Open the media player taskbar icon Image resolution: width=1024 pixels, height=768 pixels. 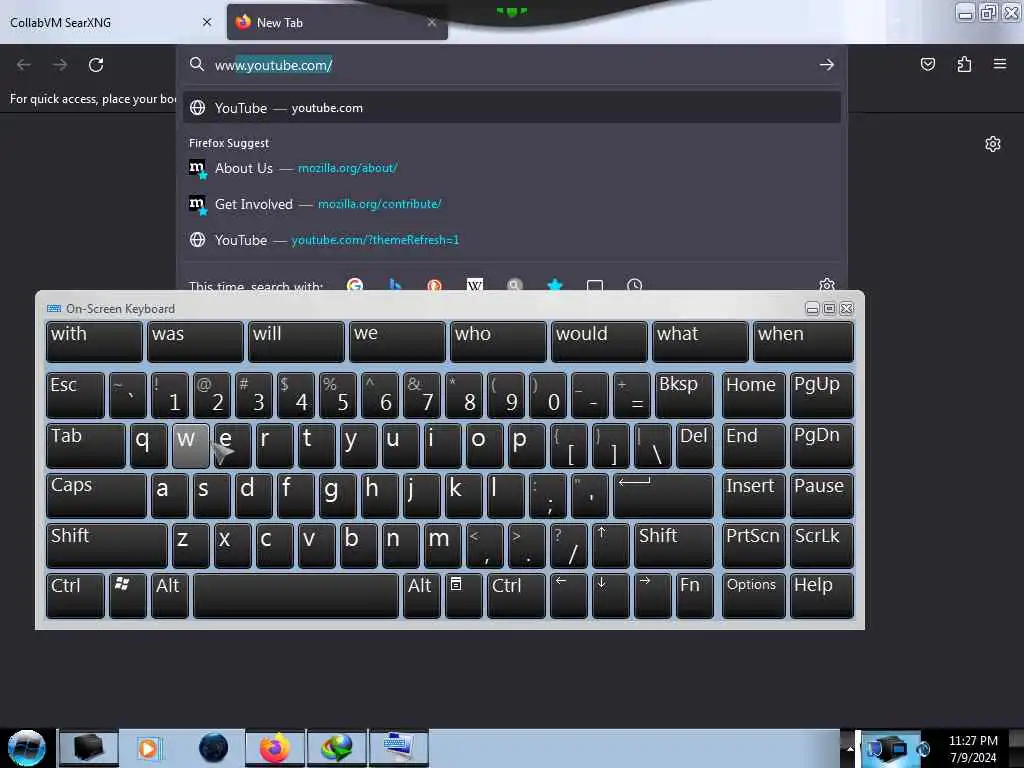(x=148, y=748)
